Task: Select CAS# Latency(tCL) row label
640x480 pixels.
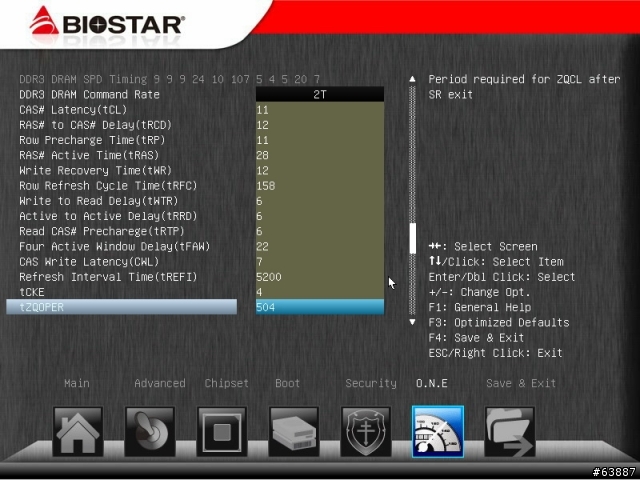Action: 73,110
